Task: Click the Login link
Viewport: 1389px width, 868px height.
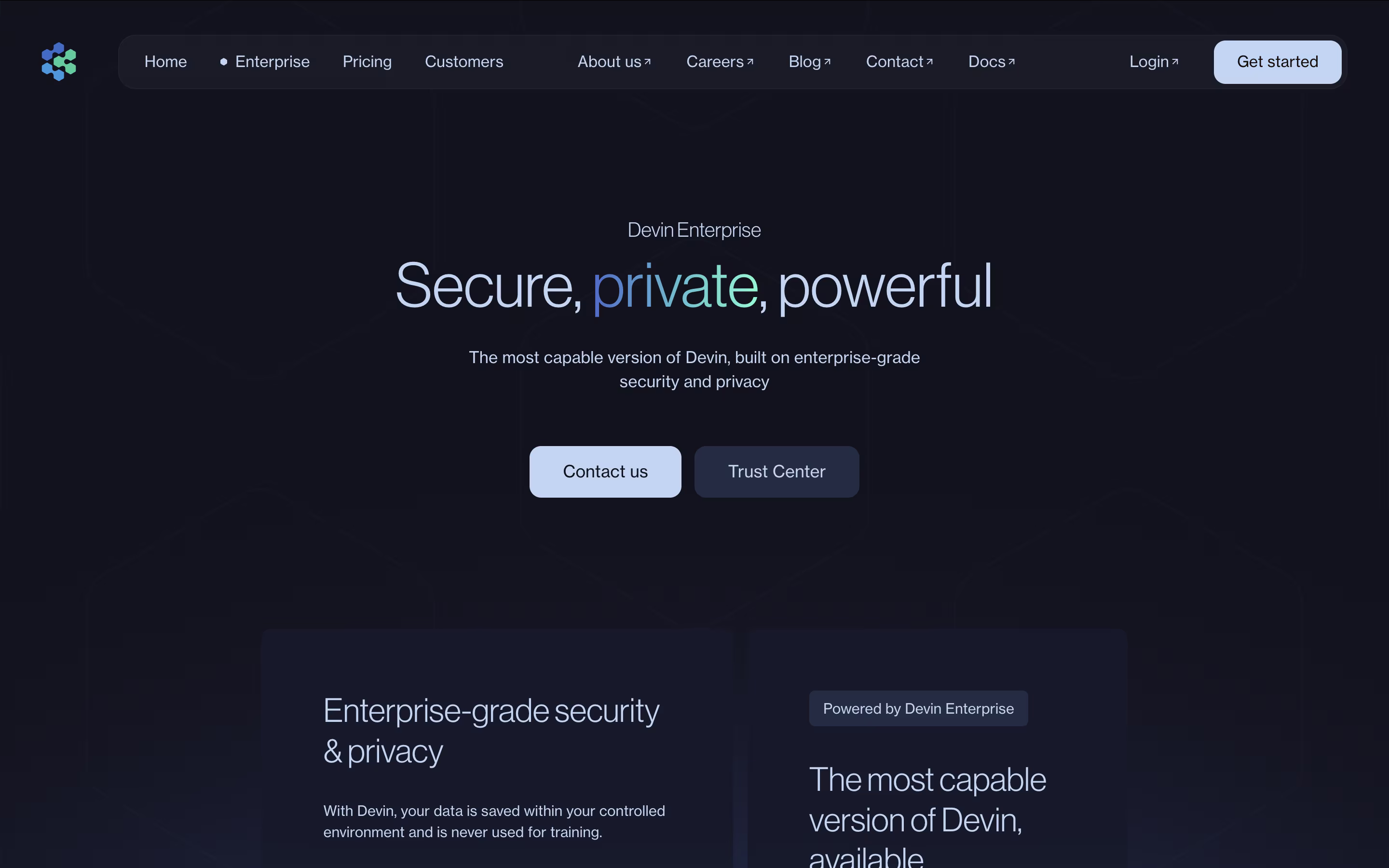Action: [x=1149, y=61]
